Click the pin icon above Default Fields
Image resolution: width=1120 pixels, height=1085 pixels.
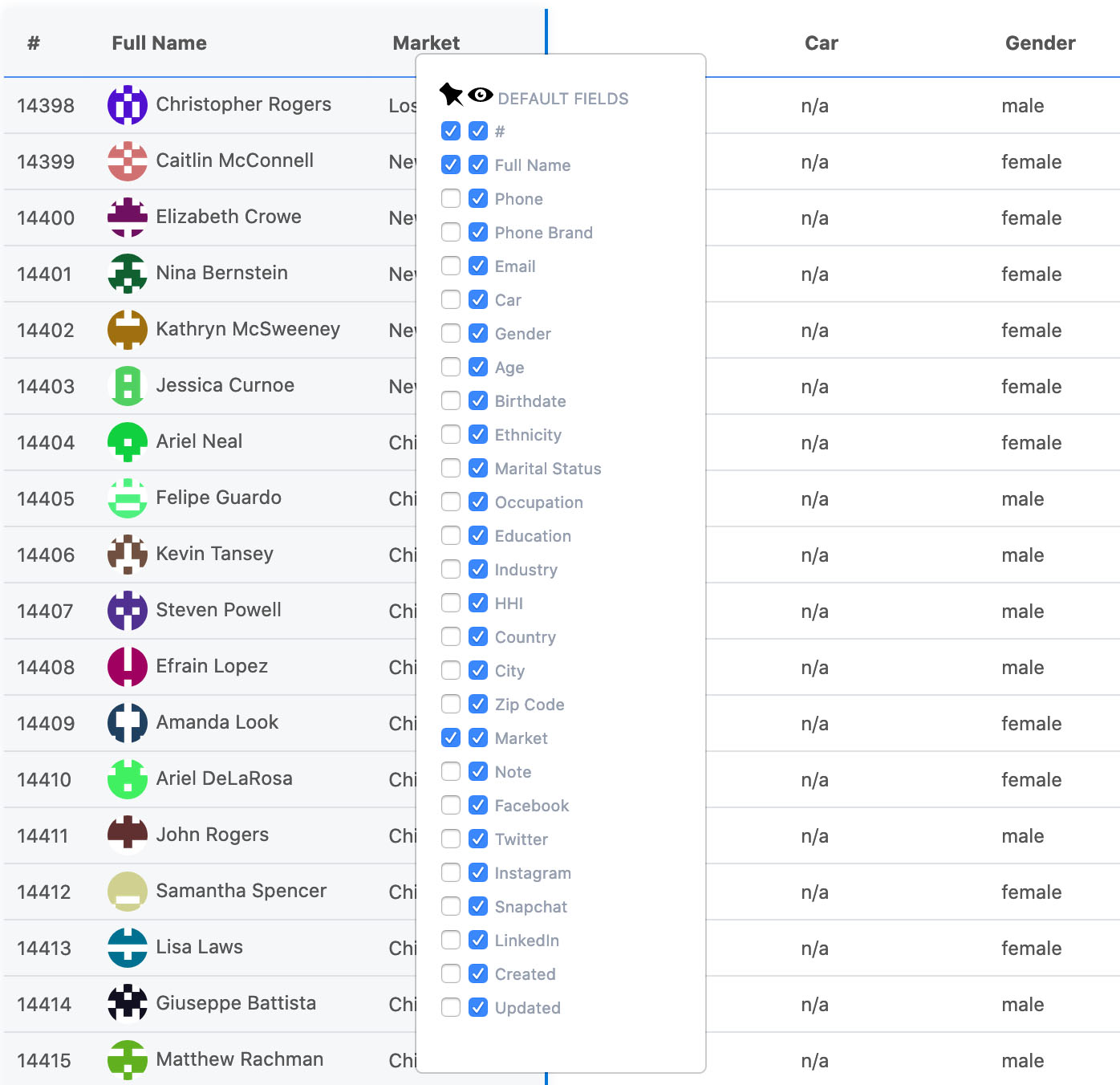tap(451, 95)
